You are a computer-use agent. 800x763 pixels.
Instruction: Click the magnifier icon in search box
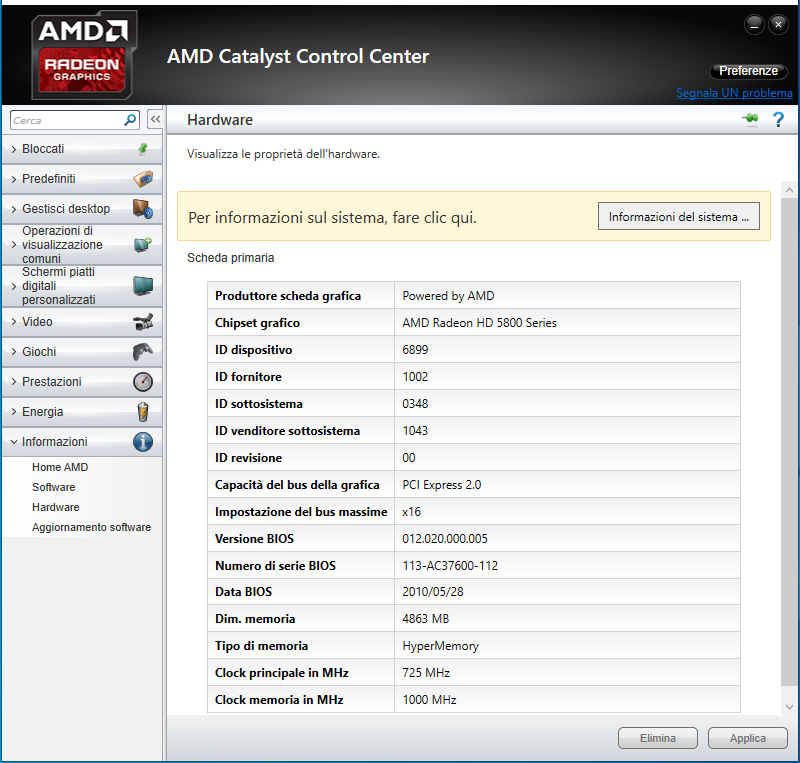[130, 120]
